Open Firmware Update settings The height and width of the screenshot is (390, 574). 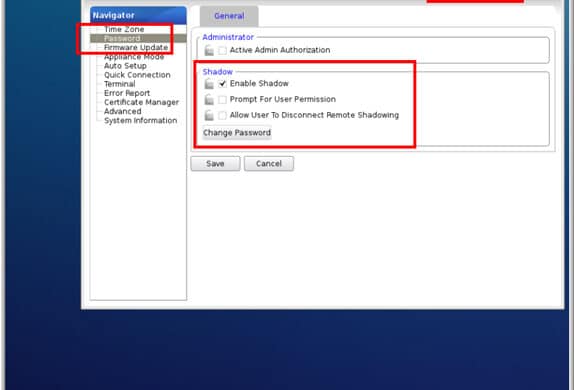coord(136,48)
